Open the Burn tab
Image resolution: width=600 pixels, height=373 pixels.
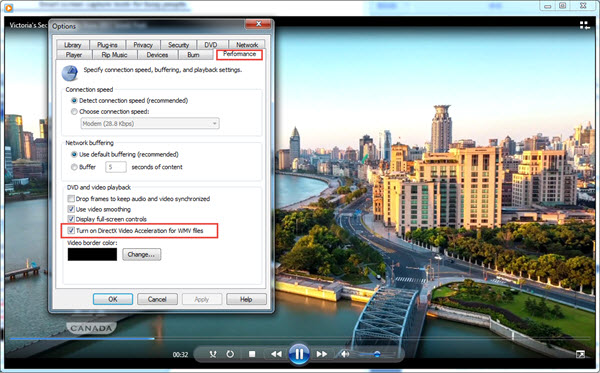pyautogui.click(x=193, y=55)
